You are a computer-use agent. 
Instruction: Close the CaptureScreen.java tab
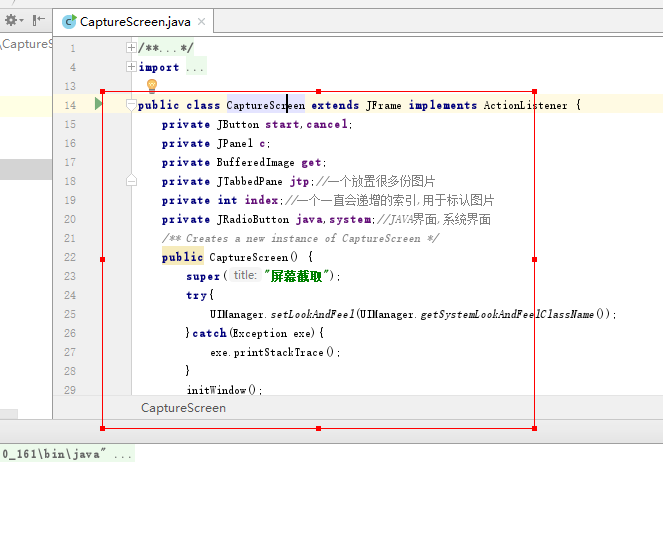click(202, 22)
